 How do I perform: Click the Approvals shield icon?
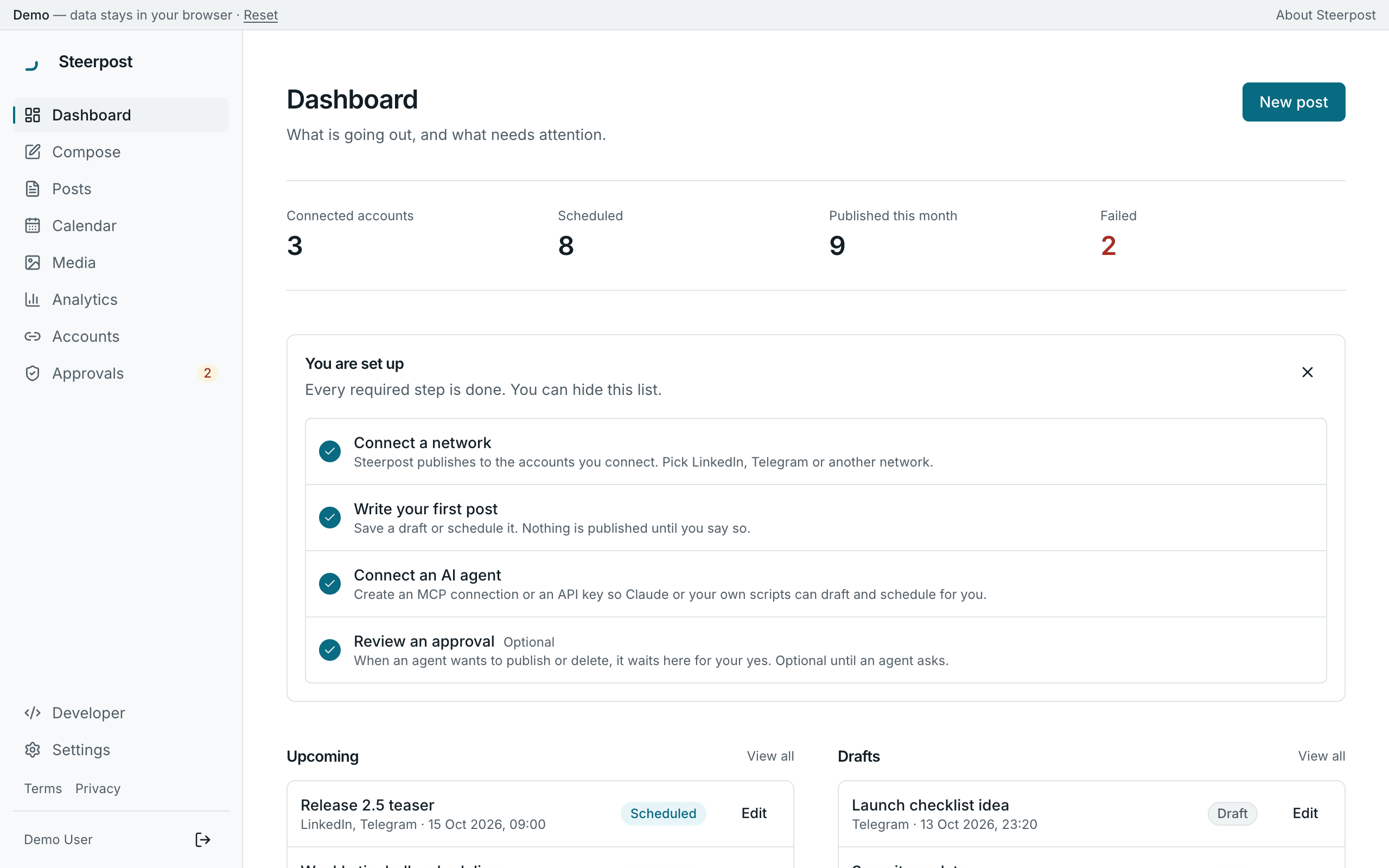click(x=33, y=373)
